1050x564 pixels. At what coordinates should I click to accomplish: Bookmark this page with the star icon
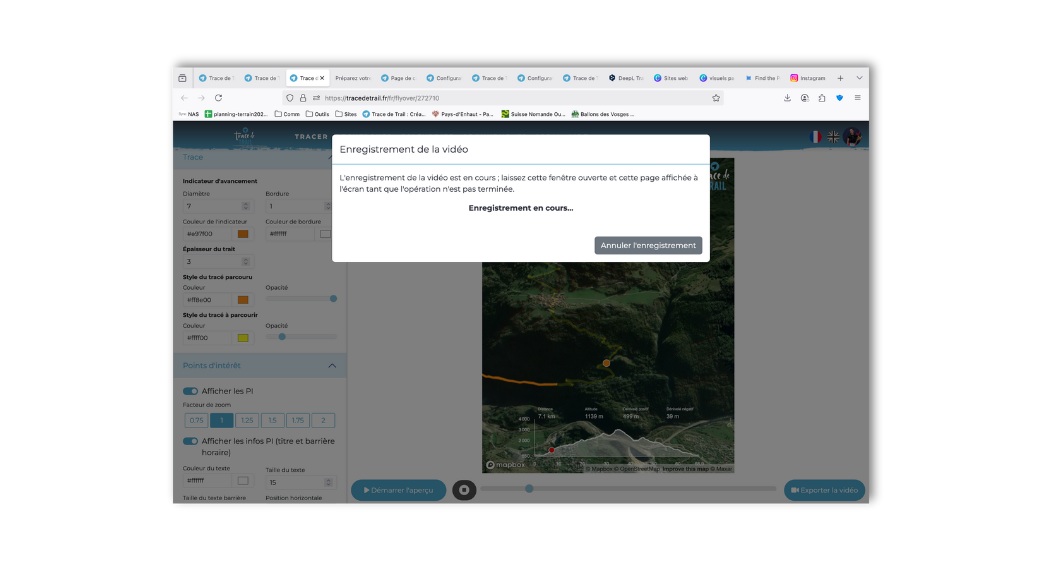click(x=716, y=98)
